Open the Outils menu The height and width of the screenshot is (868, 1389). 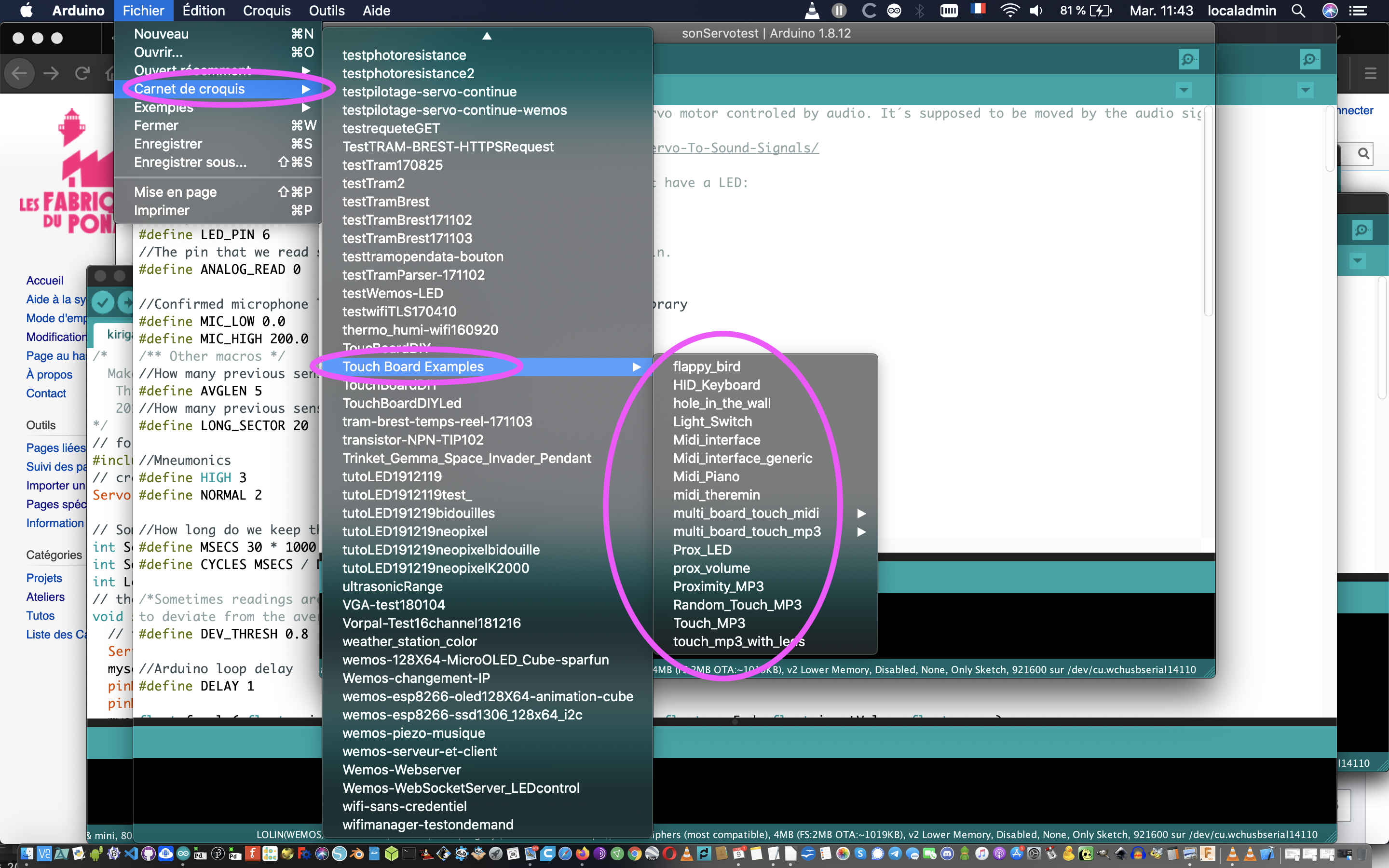[327, 10]
